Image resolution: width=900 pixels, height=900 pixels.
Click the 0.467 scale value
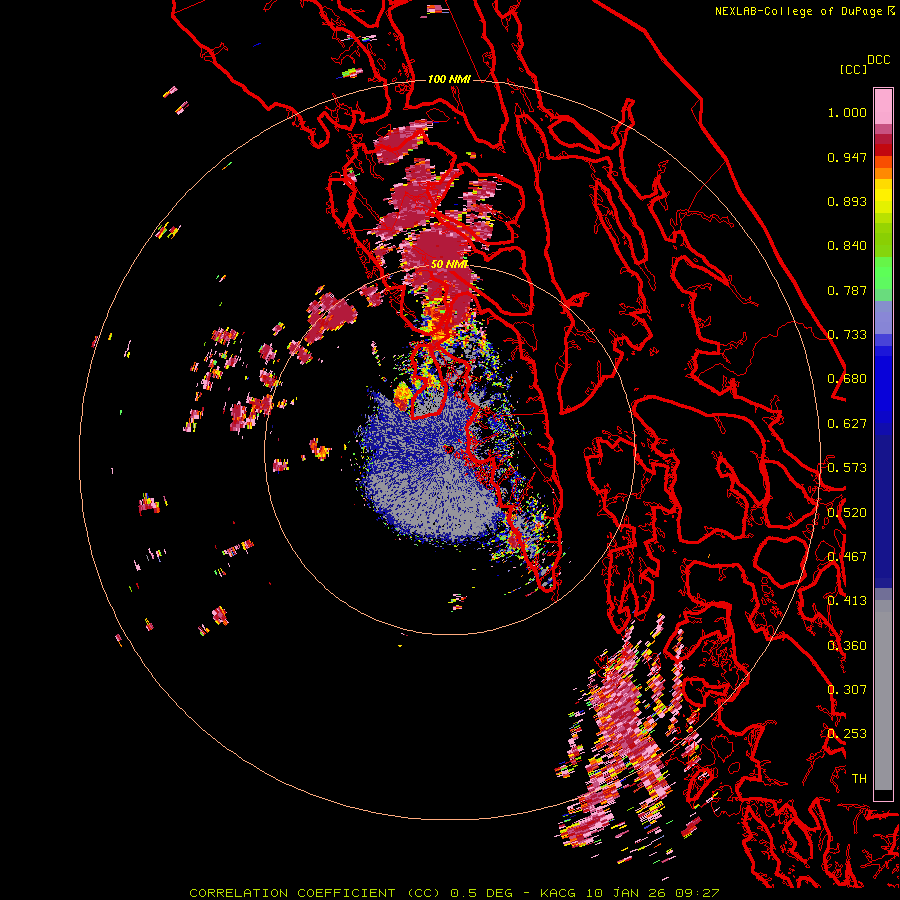[847, 557]
